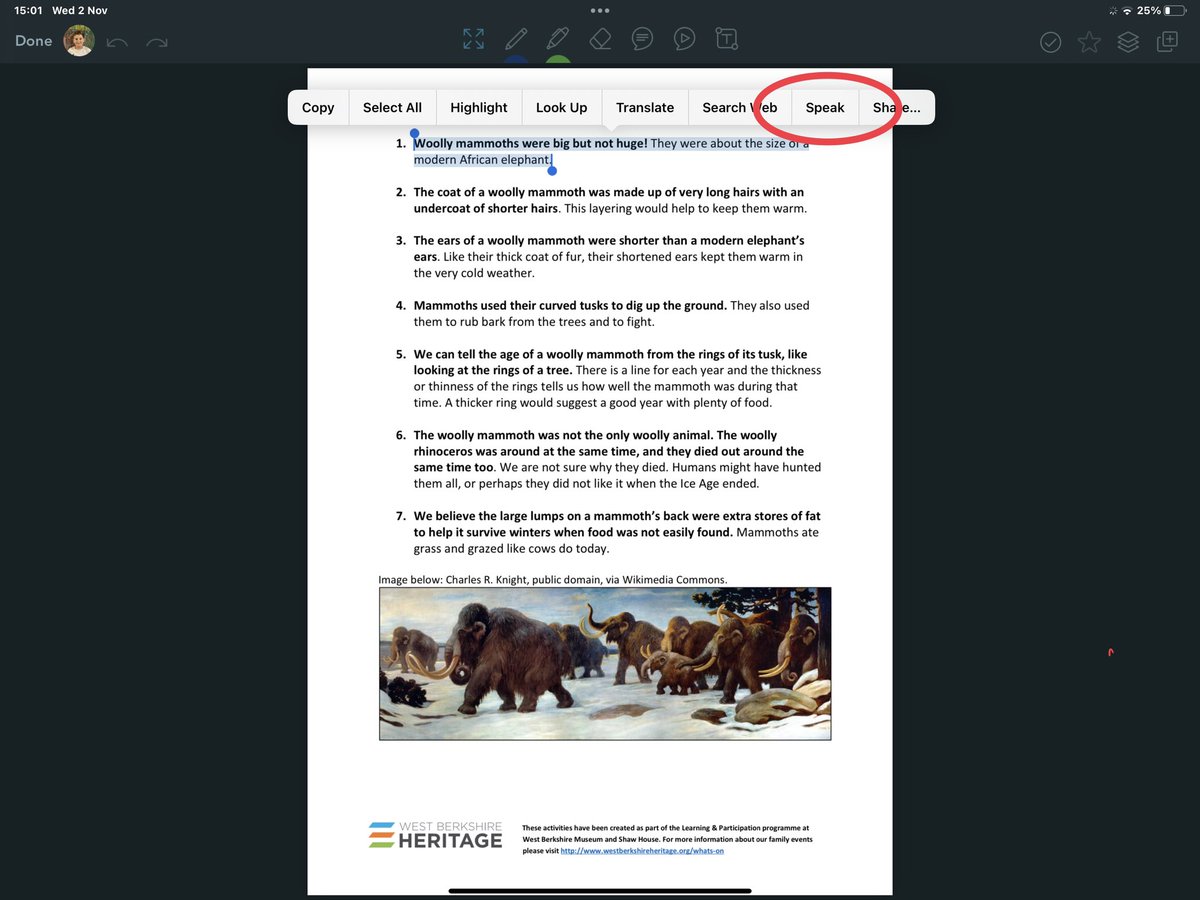Open the Translate option
Viewport: 1200px width, 900px height.
644,107
